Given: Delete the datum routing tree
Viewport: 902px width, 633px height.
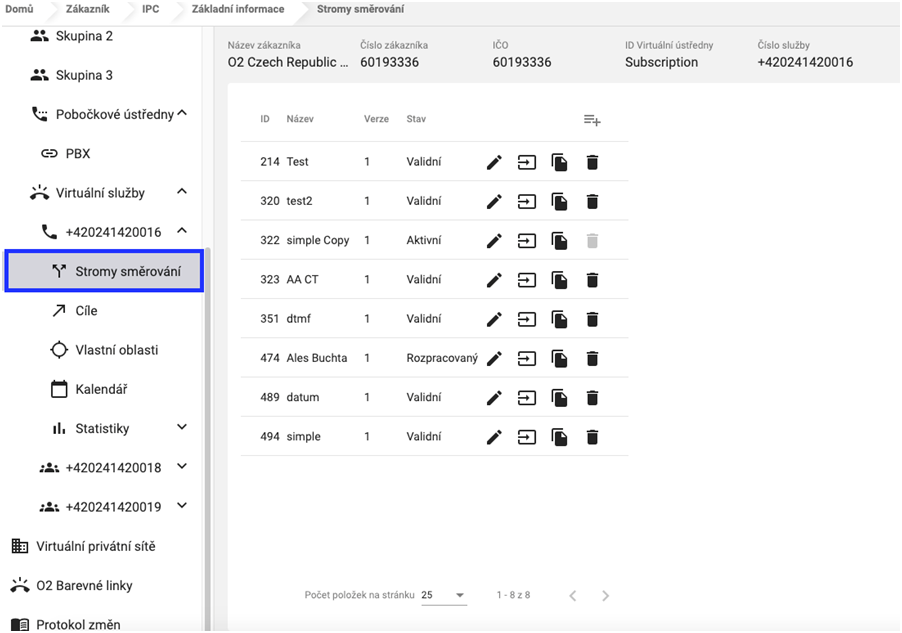Looking at the screenshot, I should [592, 397].
